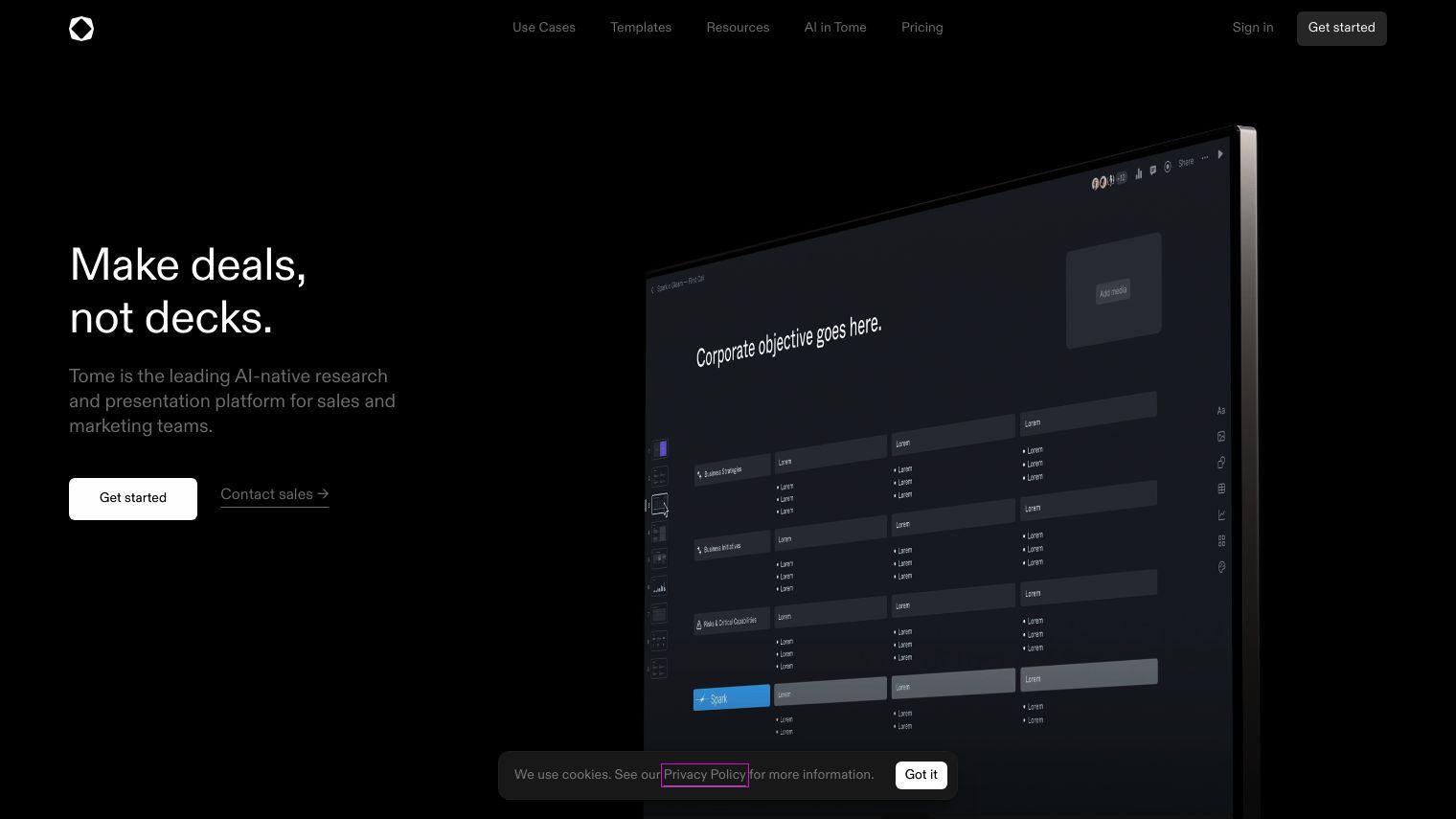Select the theme palette tool in mockup

(x=1221, y=567)
